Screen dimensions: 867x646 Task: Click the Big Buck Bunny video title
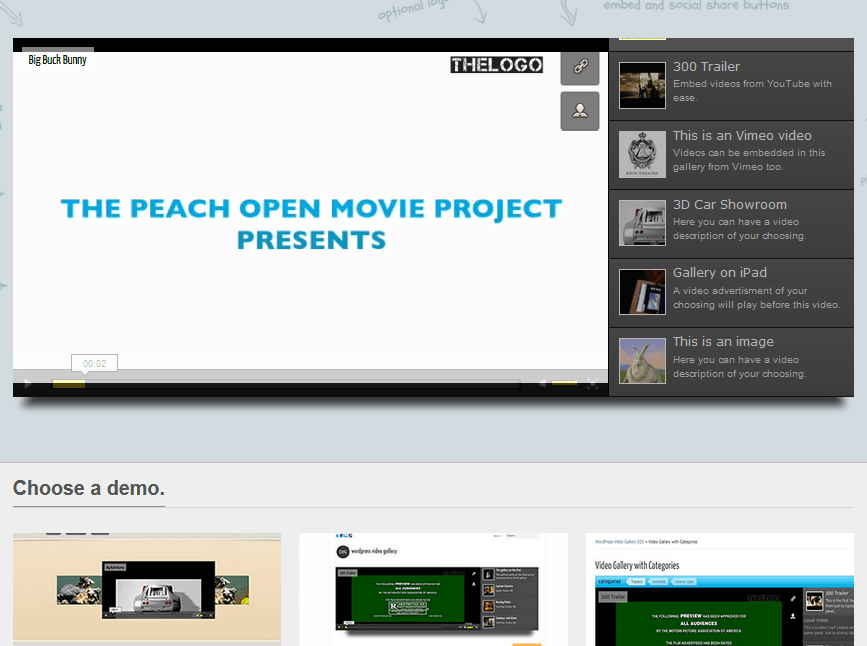(x=58, y=60)
